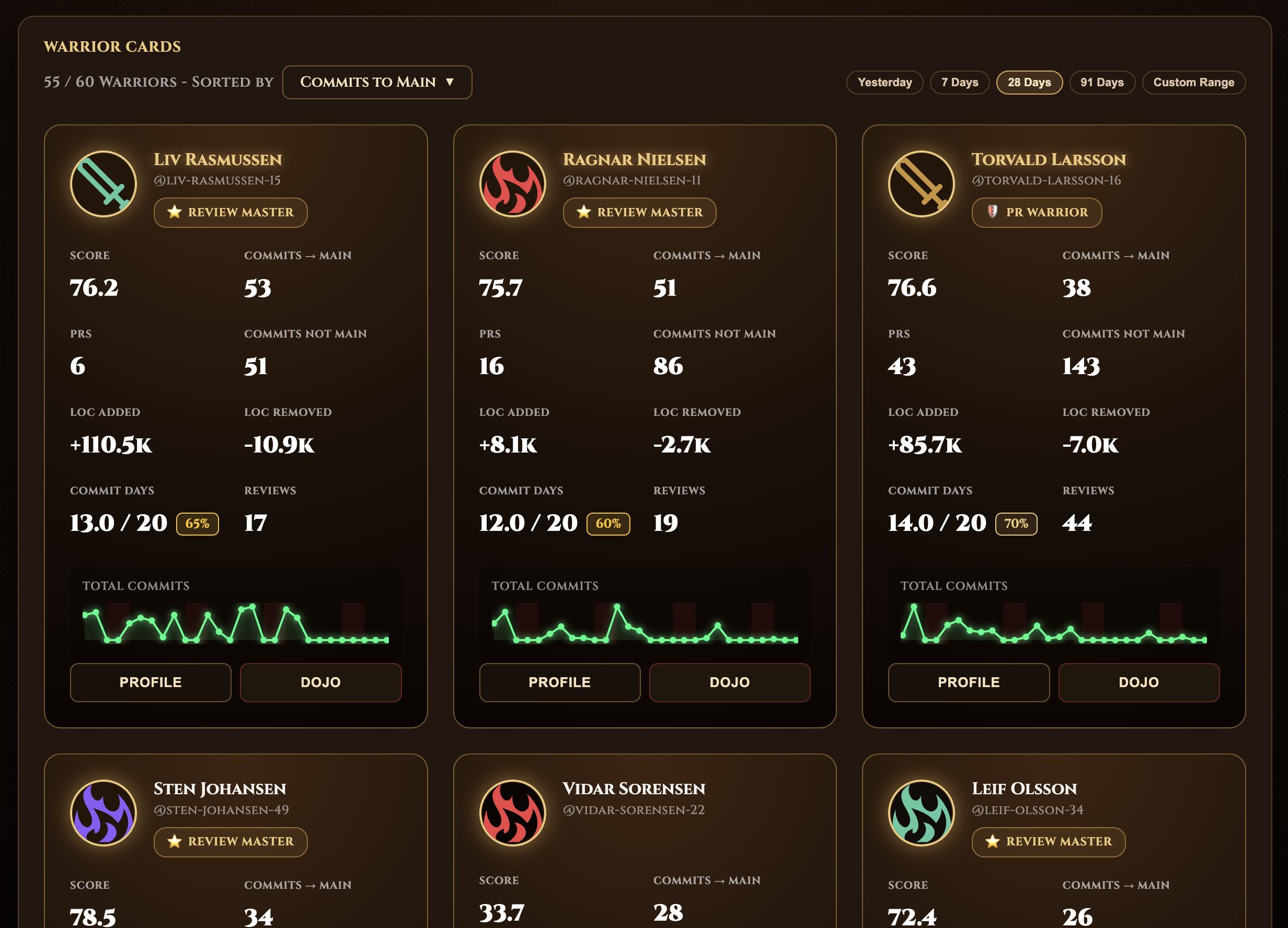Enable the Yesterday time filter

[x=884, y=83]
